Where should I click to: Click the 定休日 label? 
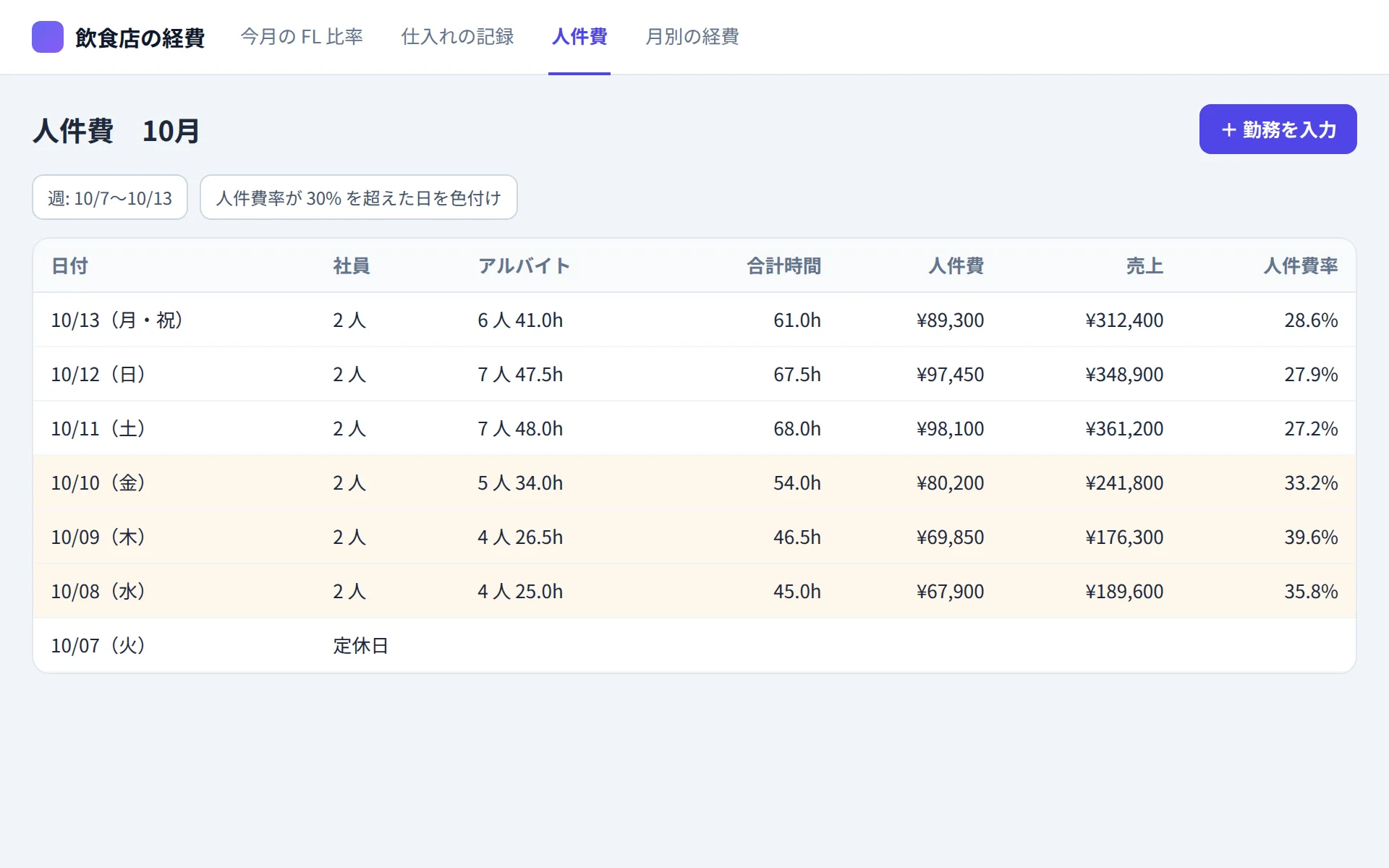click(361, 646)
